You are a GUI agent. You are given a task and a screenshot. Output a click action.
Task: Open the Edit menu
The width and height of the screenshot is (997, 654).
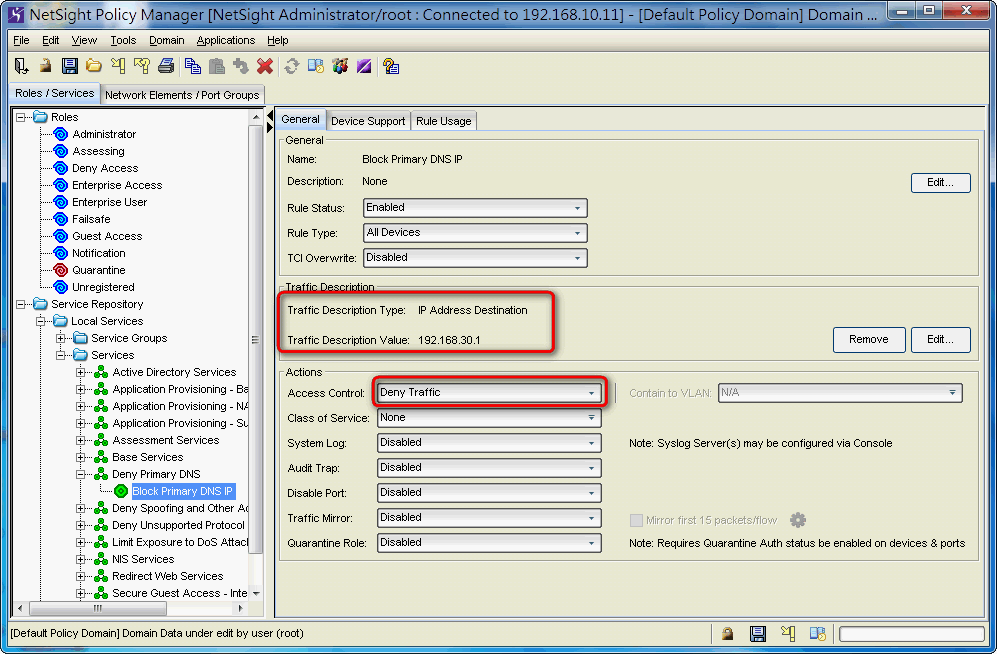(50, 40)
